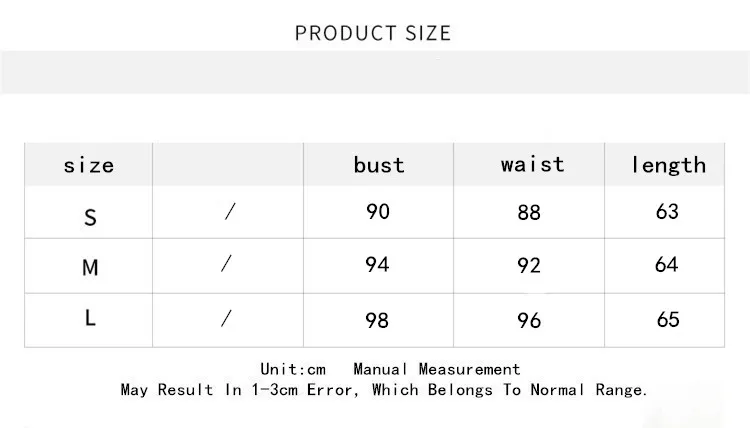Select the M size row label

click(x=90, y=267)
